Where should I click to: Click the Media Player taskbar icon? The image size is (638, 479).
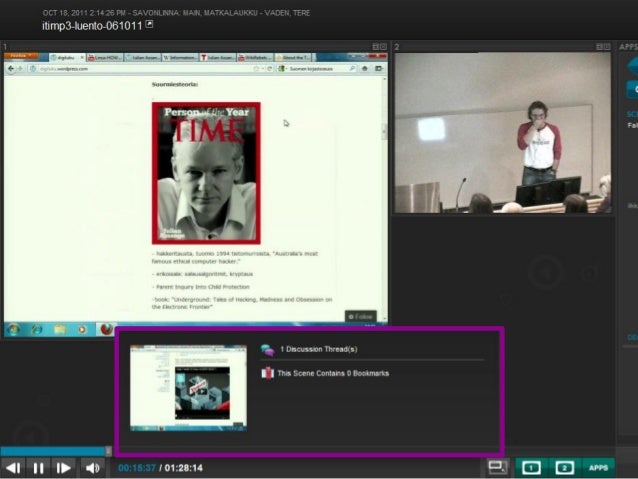(x=82, y=330)
